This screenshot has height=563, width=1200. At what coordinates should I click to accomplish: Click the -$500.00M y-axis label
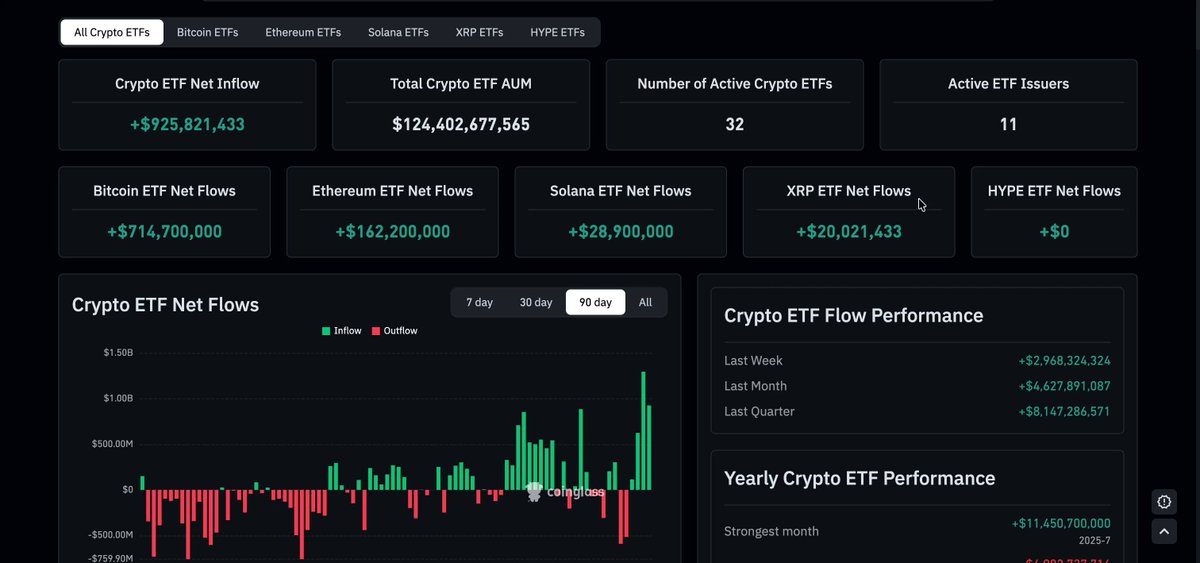click(x=111, y=535)
